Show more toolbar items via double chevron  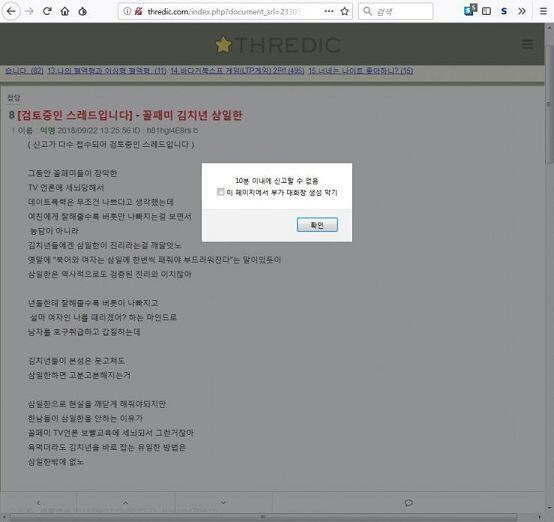point(521,11)
